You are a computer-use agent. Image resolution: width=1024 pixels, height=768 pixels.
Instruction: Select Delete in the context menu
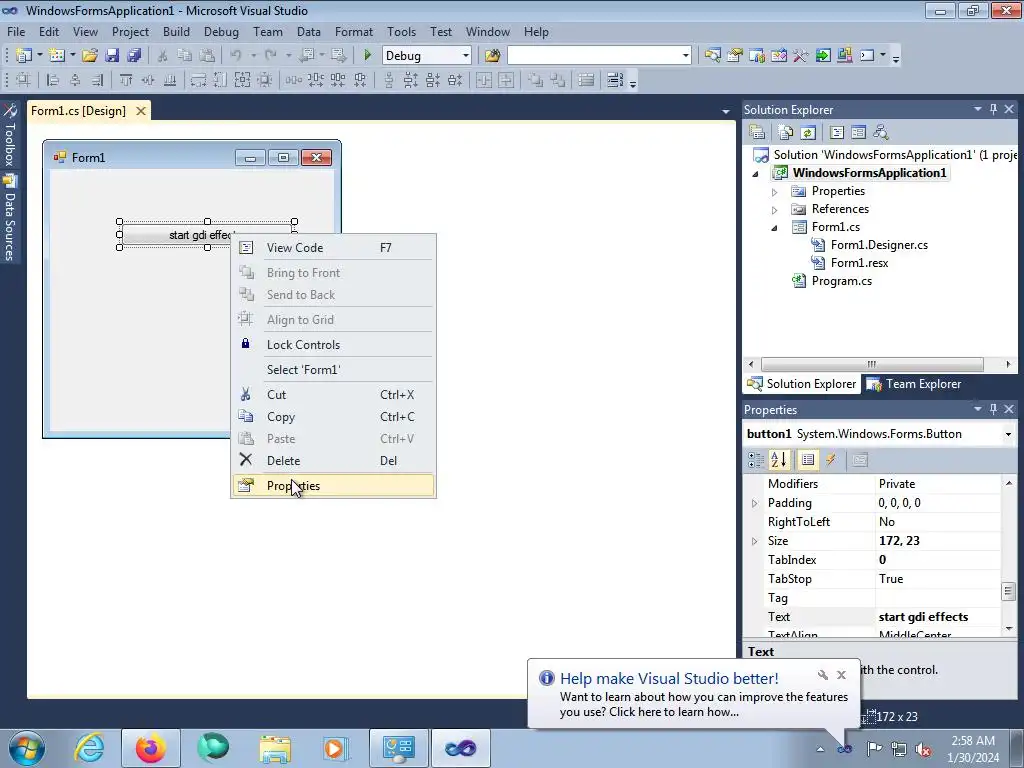333,460
